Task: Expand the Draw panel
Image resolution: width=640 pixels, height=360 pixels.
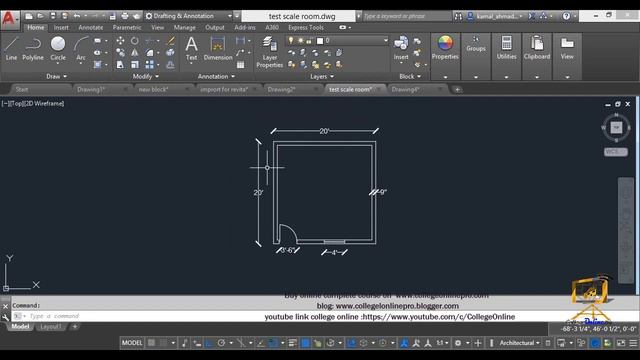Action: pos(56,76)
